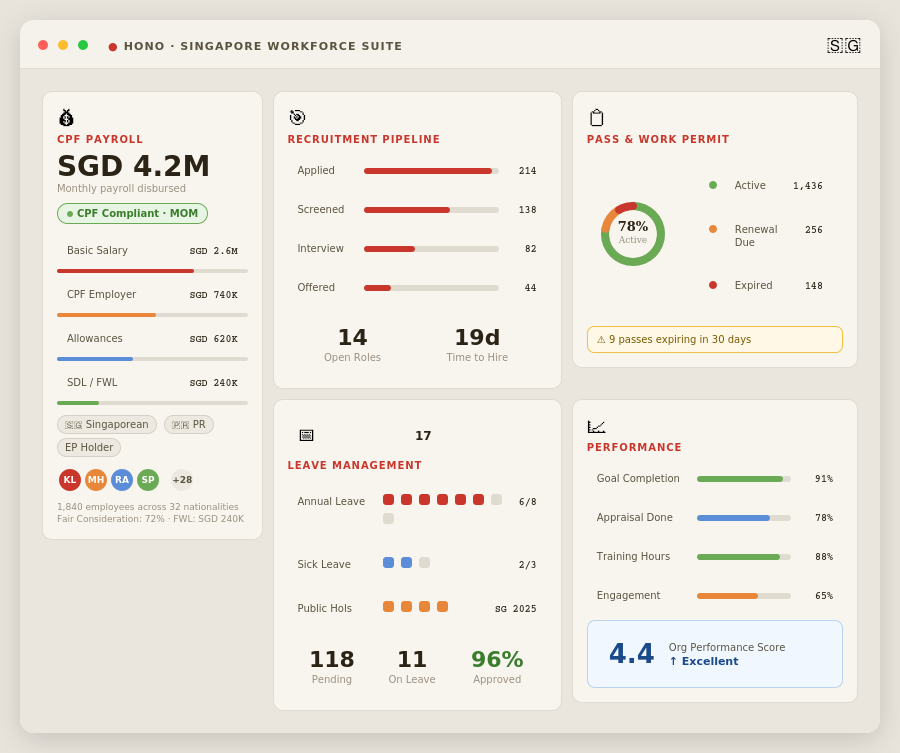Click the Applied pipeline stage bar
This screenshot has height=753, width=900.
(x=431, y=171)
